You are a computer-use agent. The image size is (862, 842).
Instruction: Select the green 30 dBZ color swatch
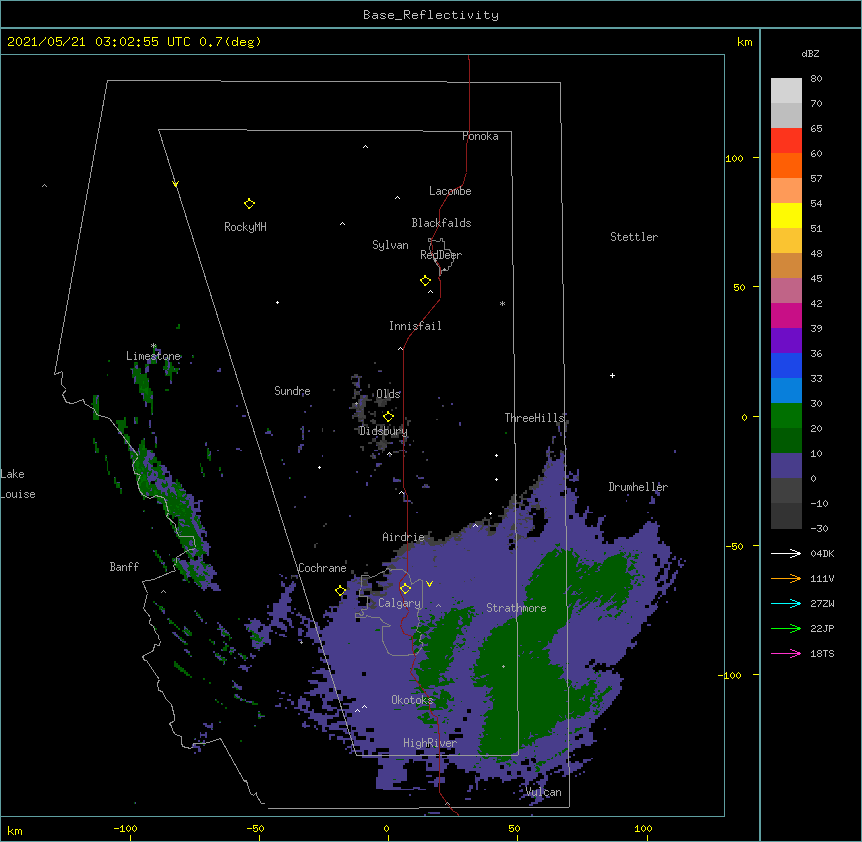click(786, 416)
